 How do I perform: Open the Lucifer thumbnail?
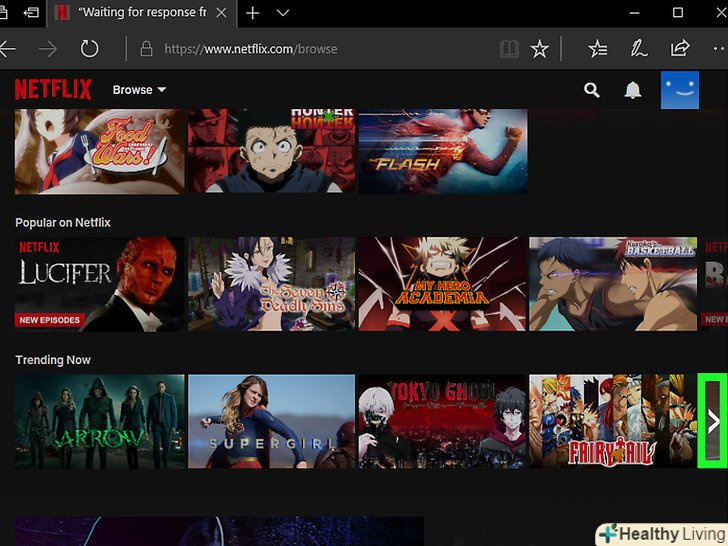tap(99, 284)
